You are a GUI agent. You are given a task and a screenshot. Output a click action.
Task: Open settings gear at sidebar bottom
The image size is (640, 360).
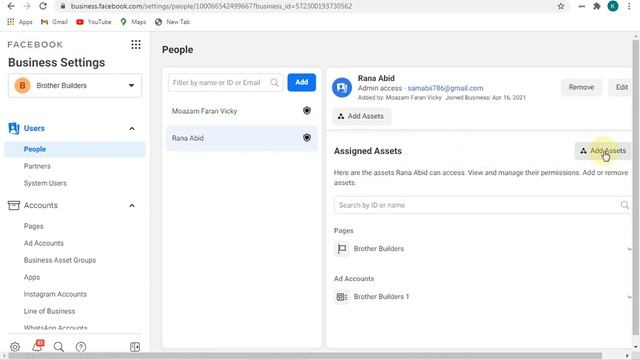pos(15,347)
